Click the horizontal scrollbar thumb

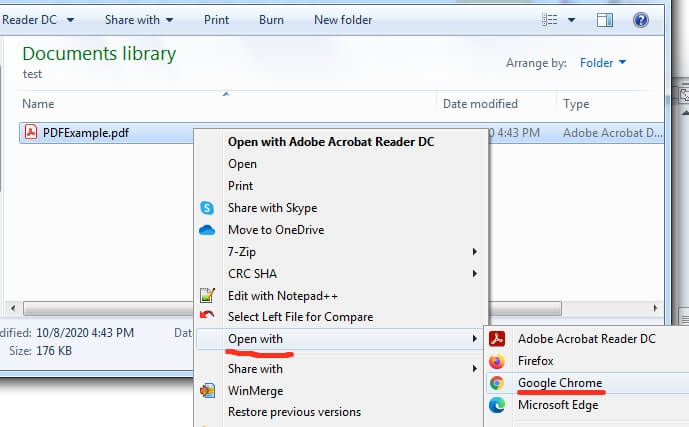click(x=292, y=308)
